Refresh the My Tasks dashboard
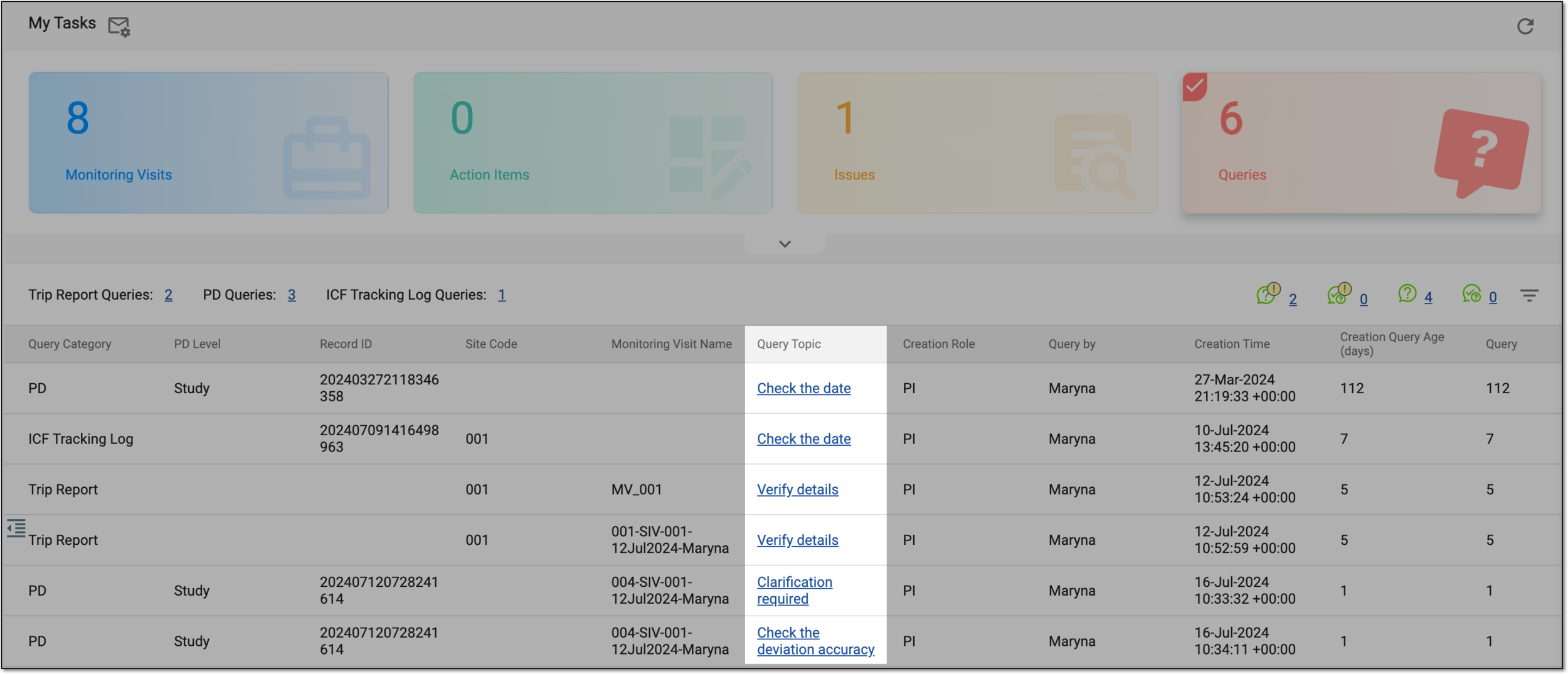This screenshot has width=1568, height=674. (x=1525, y=26)
